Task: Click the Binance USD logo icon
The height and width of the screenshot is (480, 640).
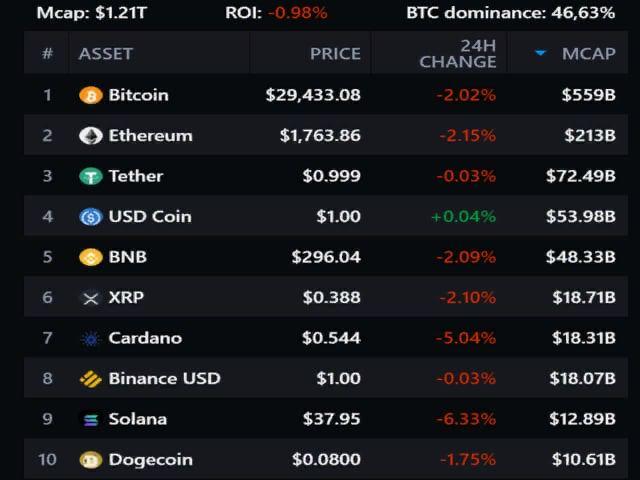Action: (x=91, y=379)
